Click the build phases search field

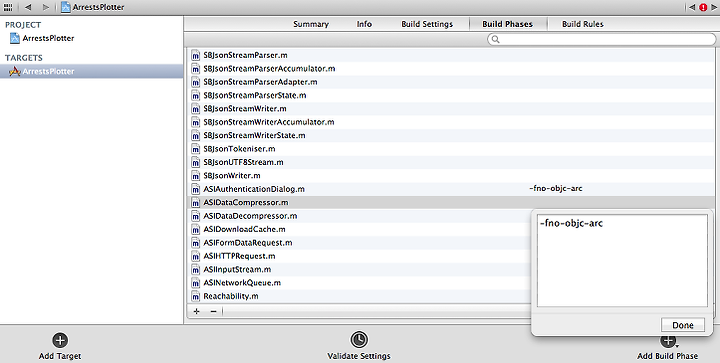pyautogui.click(x=602, y=39)
